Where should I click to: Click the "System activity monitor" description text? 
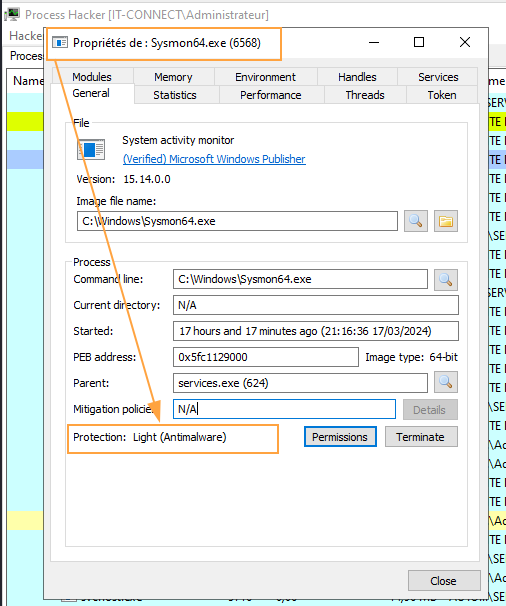(x=178, y=140)
